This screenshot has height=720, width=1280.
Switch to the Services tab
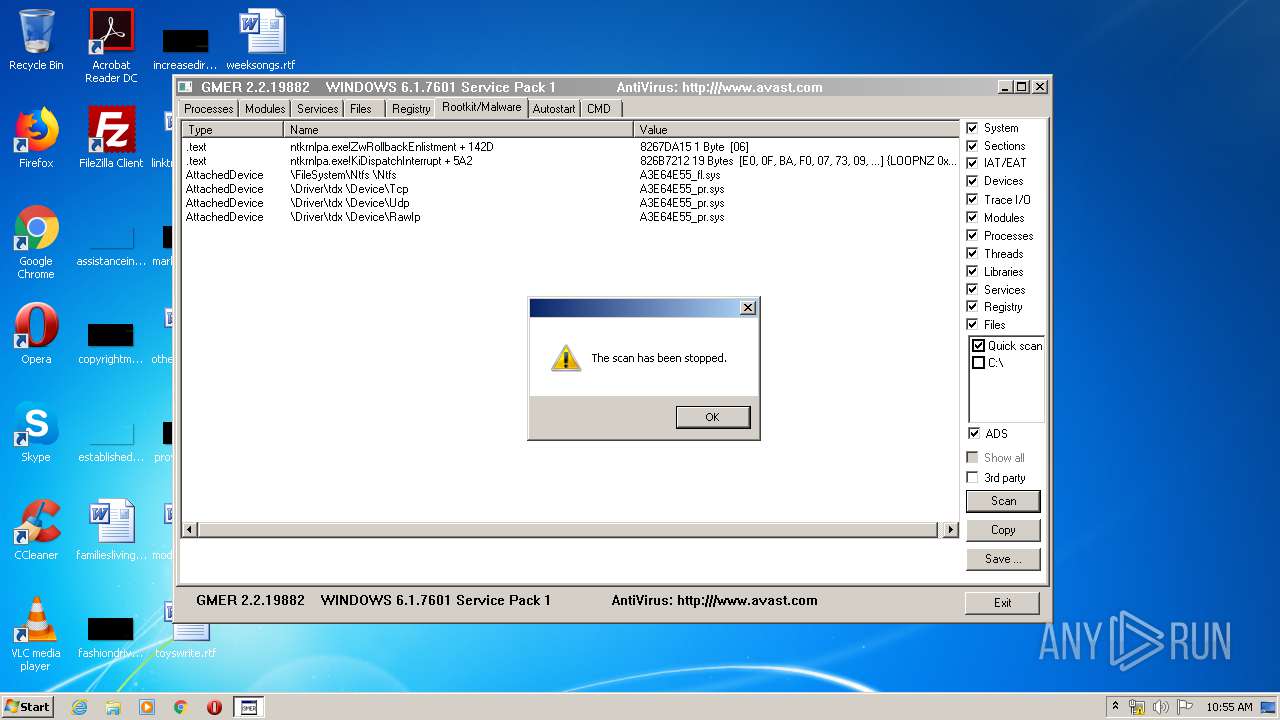[x=318, y=109]
